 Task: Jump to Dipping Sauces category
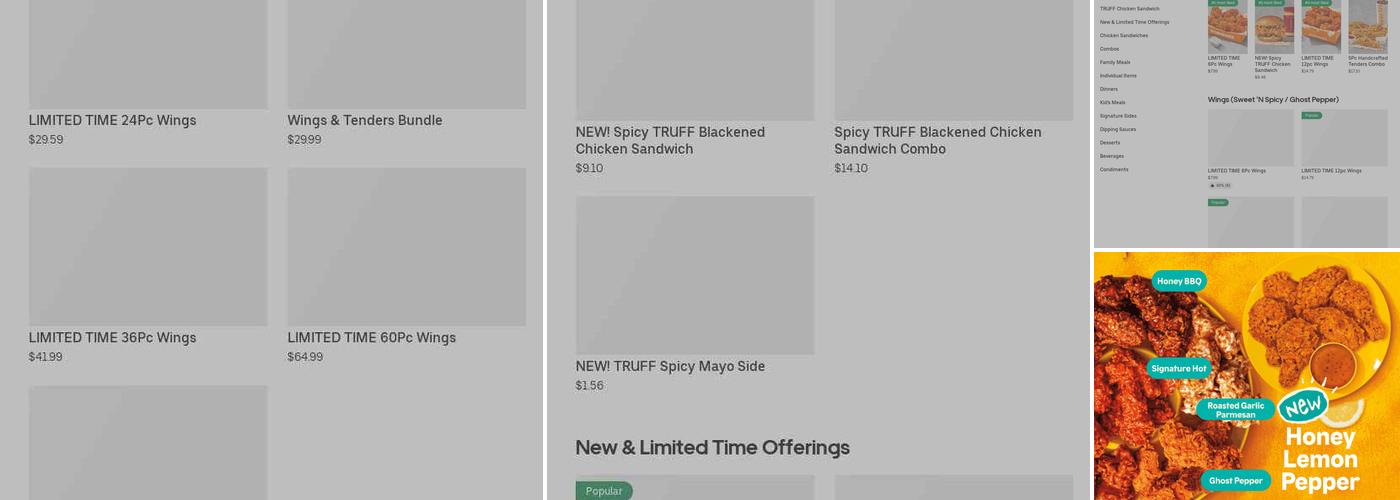pyautogui.click(x=1118, y=129)
